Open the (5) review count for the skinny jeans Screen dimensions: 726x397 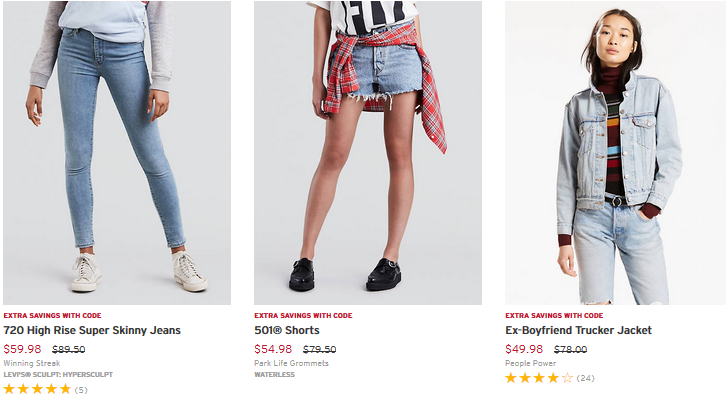pos(81,390)
